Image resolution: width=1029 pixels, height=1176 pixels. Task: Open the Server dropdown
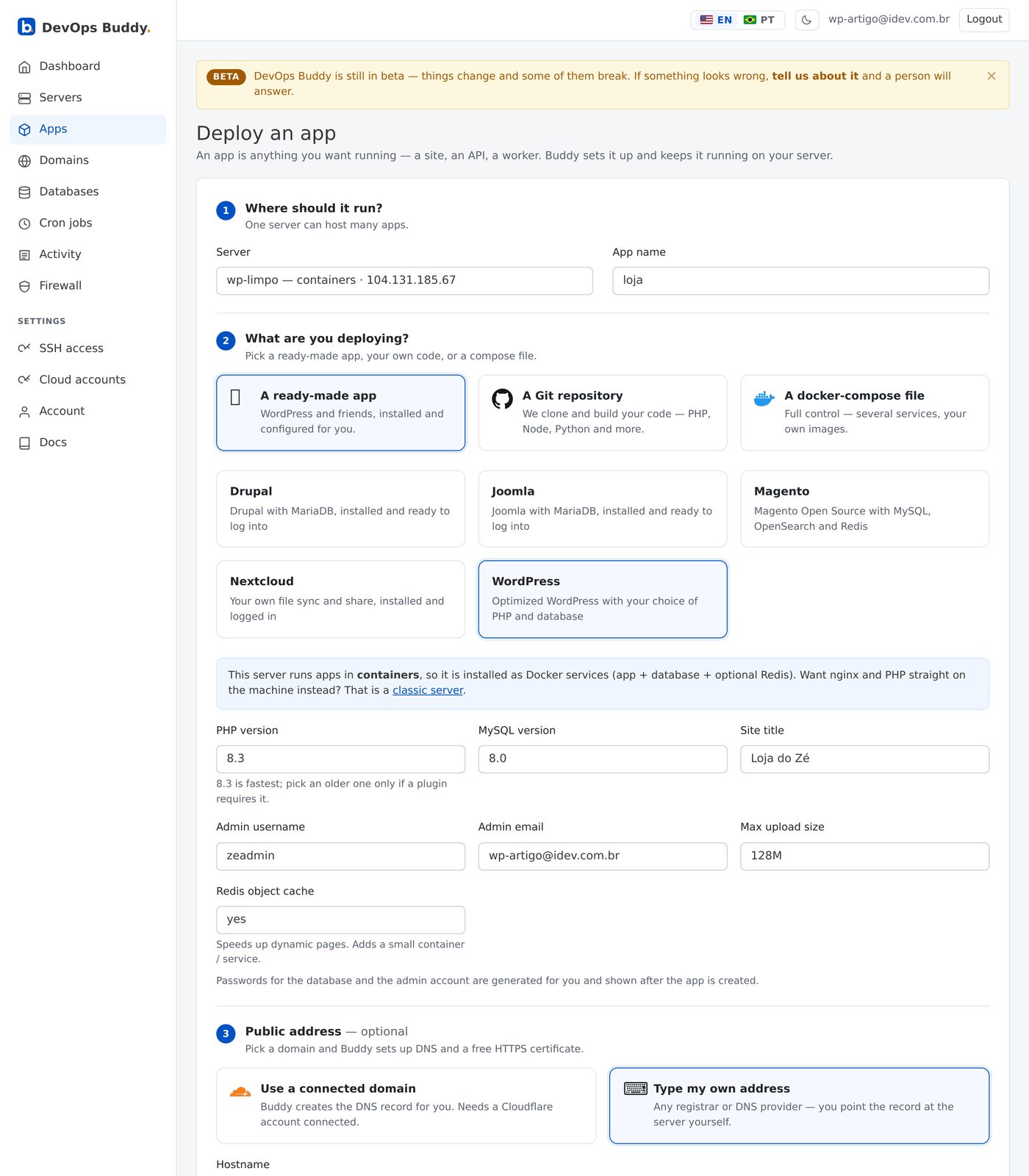click(x=404, y=281)
